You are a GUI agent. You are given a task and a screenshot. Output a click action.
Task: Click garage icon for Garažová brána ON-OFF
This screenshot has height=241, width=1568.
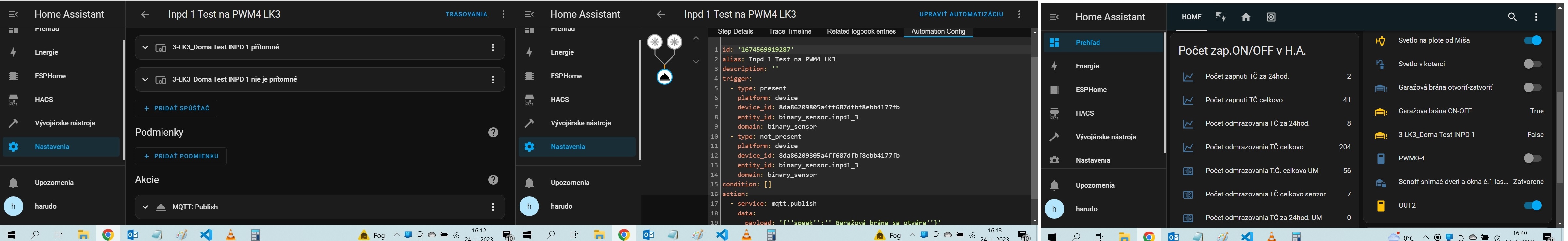point(1381,112)
